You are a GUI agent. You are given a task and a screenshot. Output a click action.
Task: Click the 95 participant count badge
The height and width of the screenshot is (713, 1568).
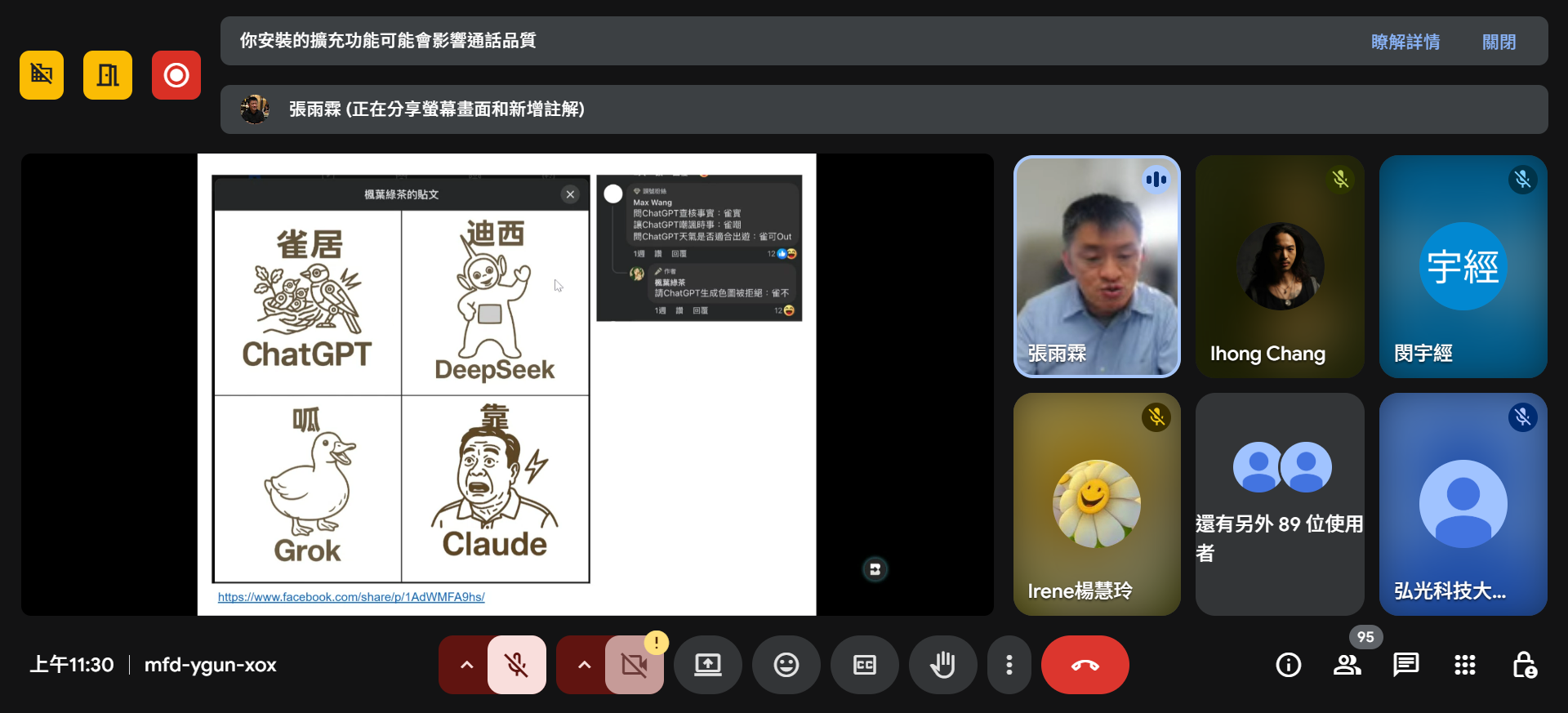pos(1365,637)
